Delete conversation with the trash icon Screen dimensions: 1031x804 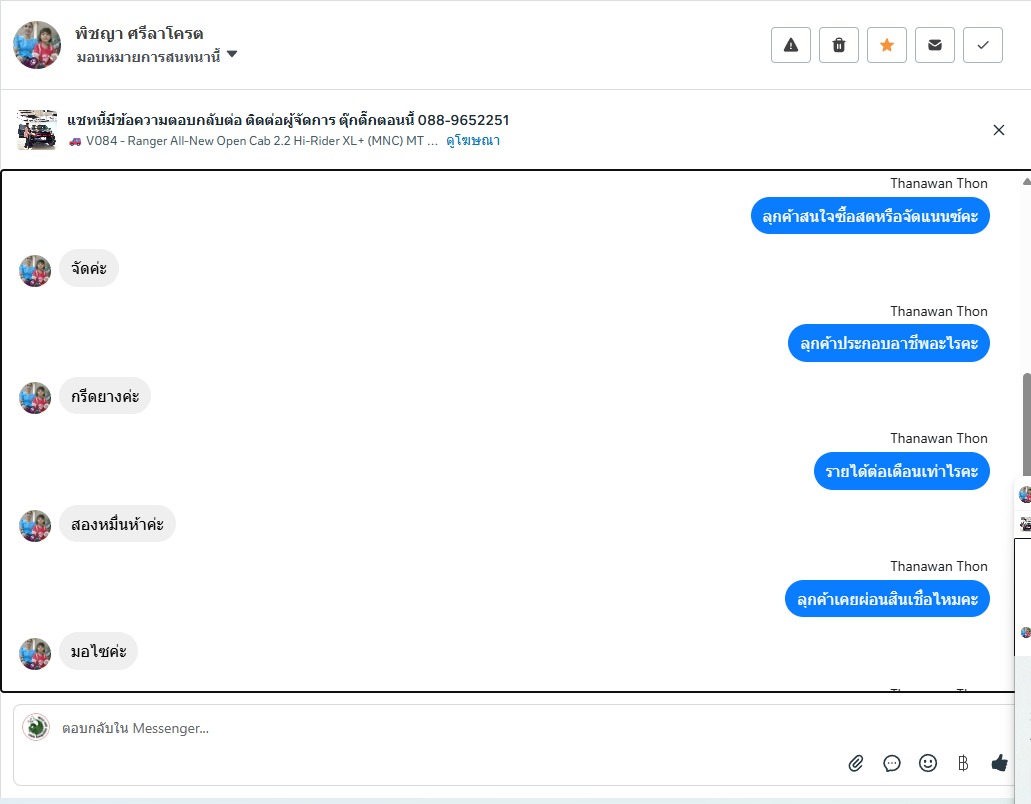click(x=839, y=45)
